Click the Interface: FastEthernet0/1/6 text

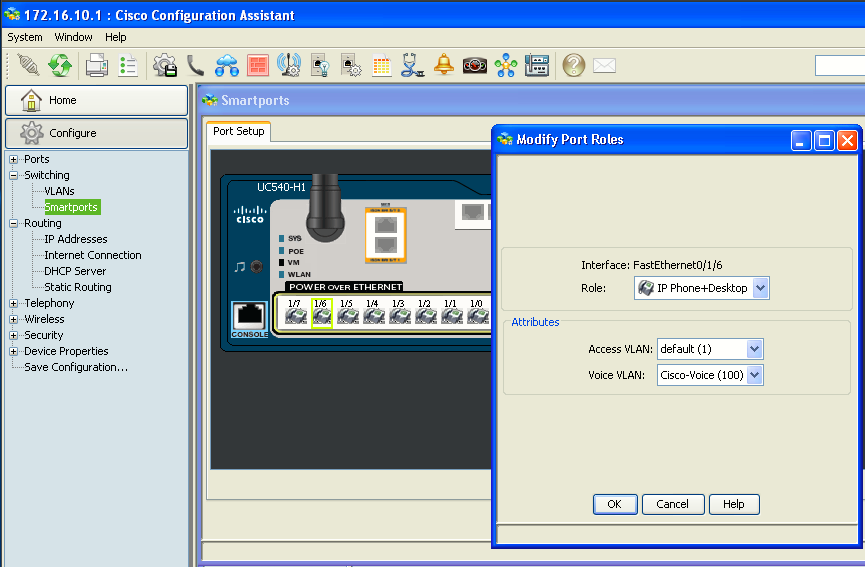tap(652, 265)
